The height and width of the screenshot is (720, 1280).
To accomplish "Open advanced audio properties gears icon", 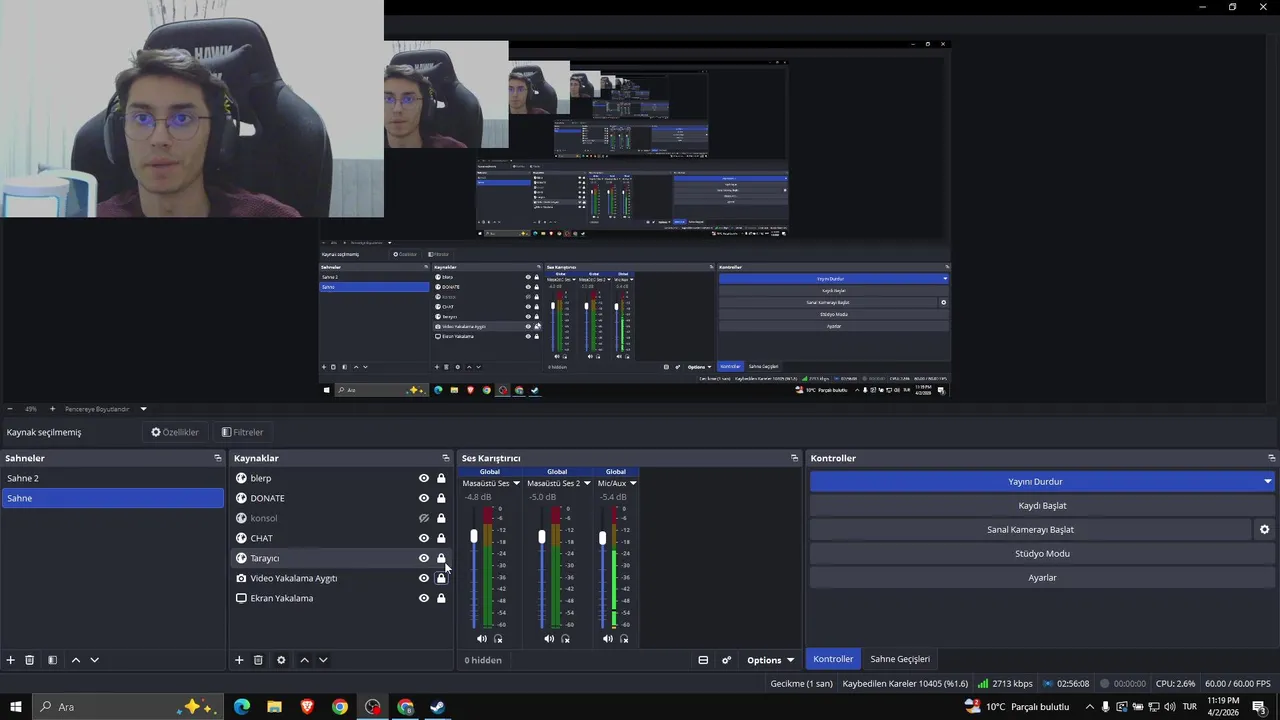I will pyautogui.click(x=727, y=660).
